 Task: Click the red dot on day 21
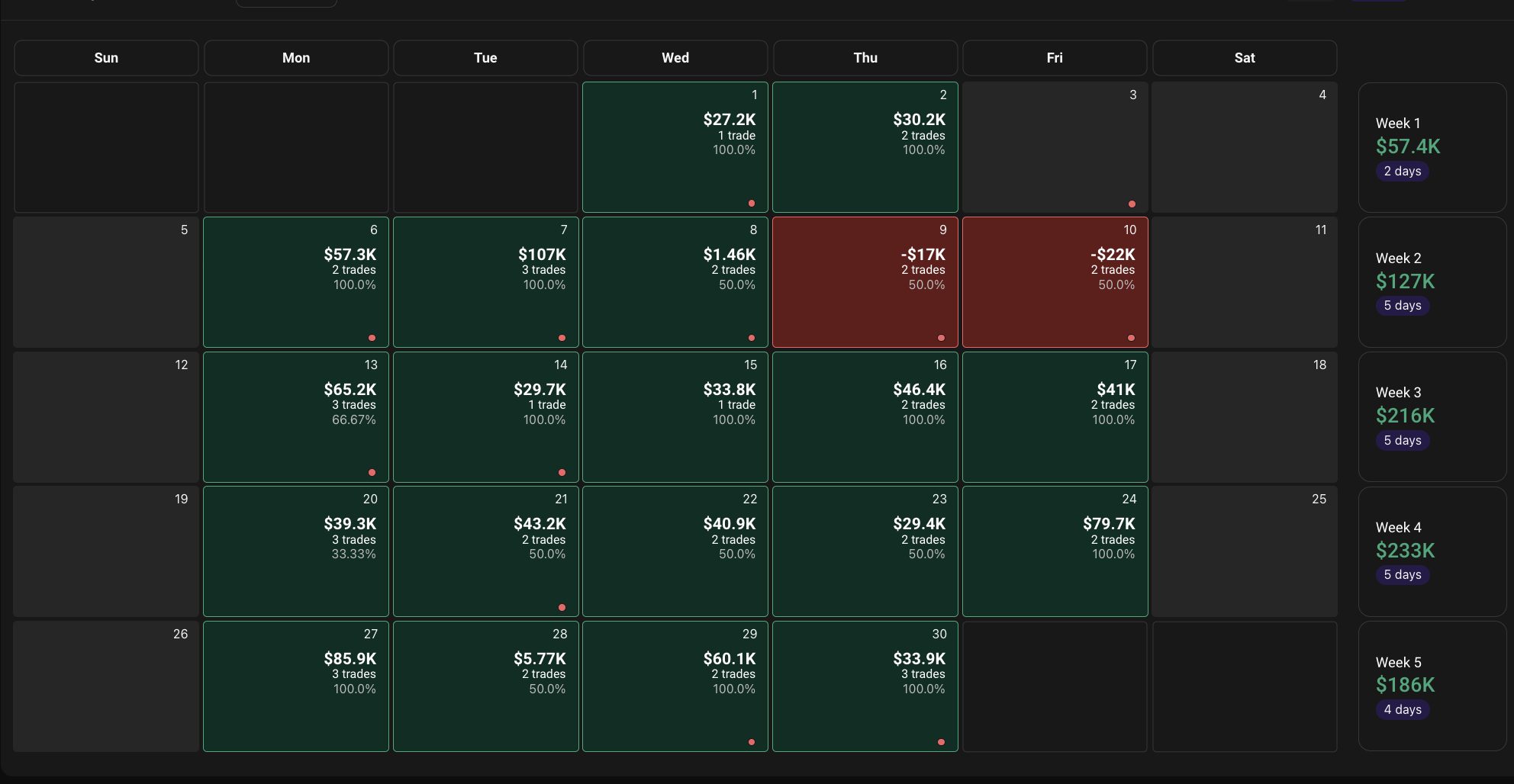562,608
